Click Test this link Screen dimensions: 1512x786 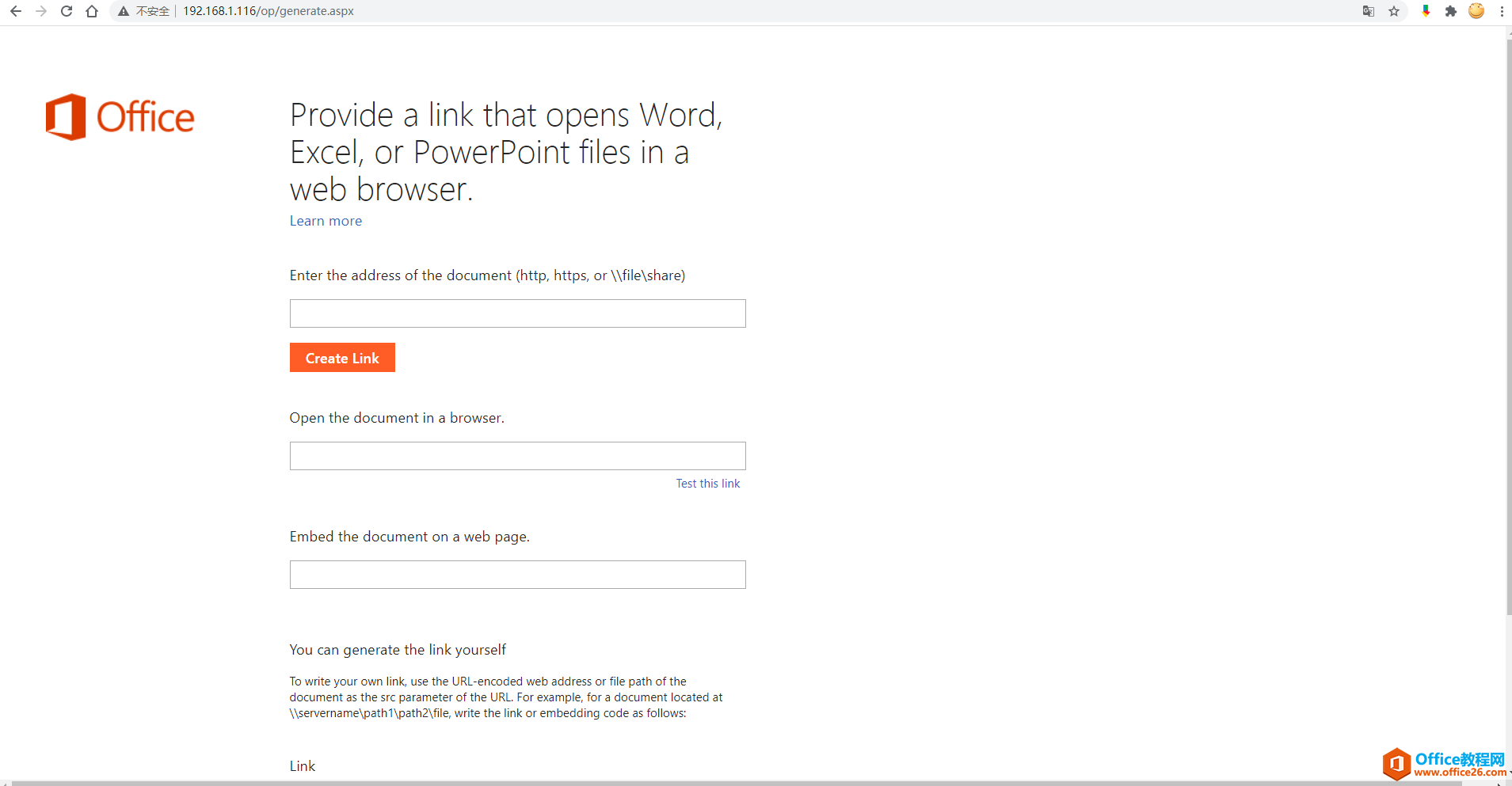707,484
